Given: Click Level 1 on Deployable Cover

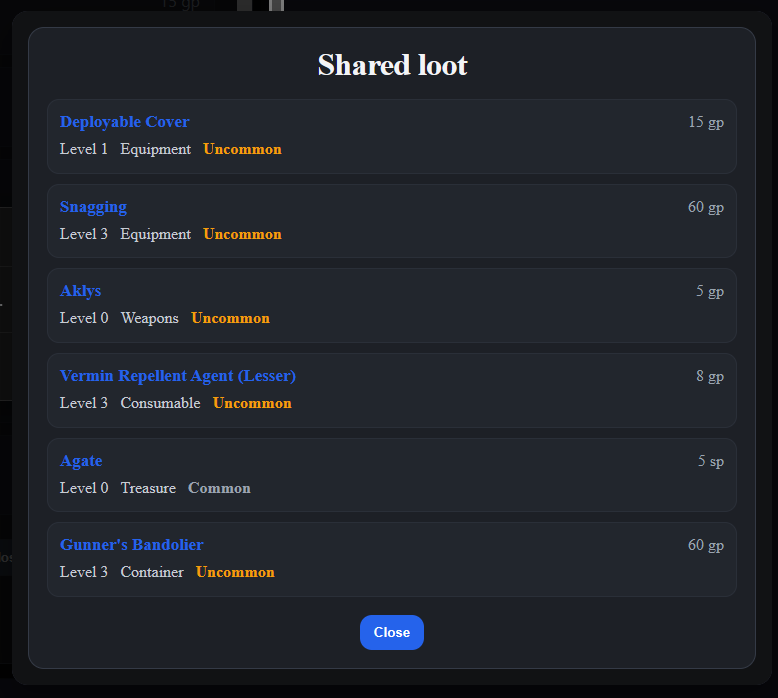Looking at the screenshot, I should click(x=84, y=149).
